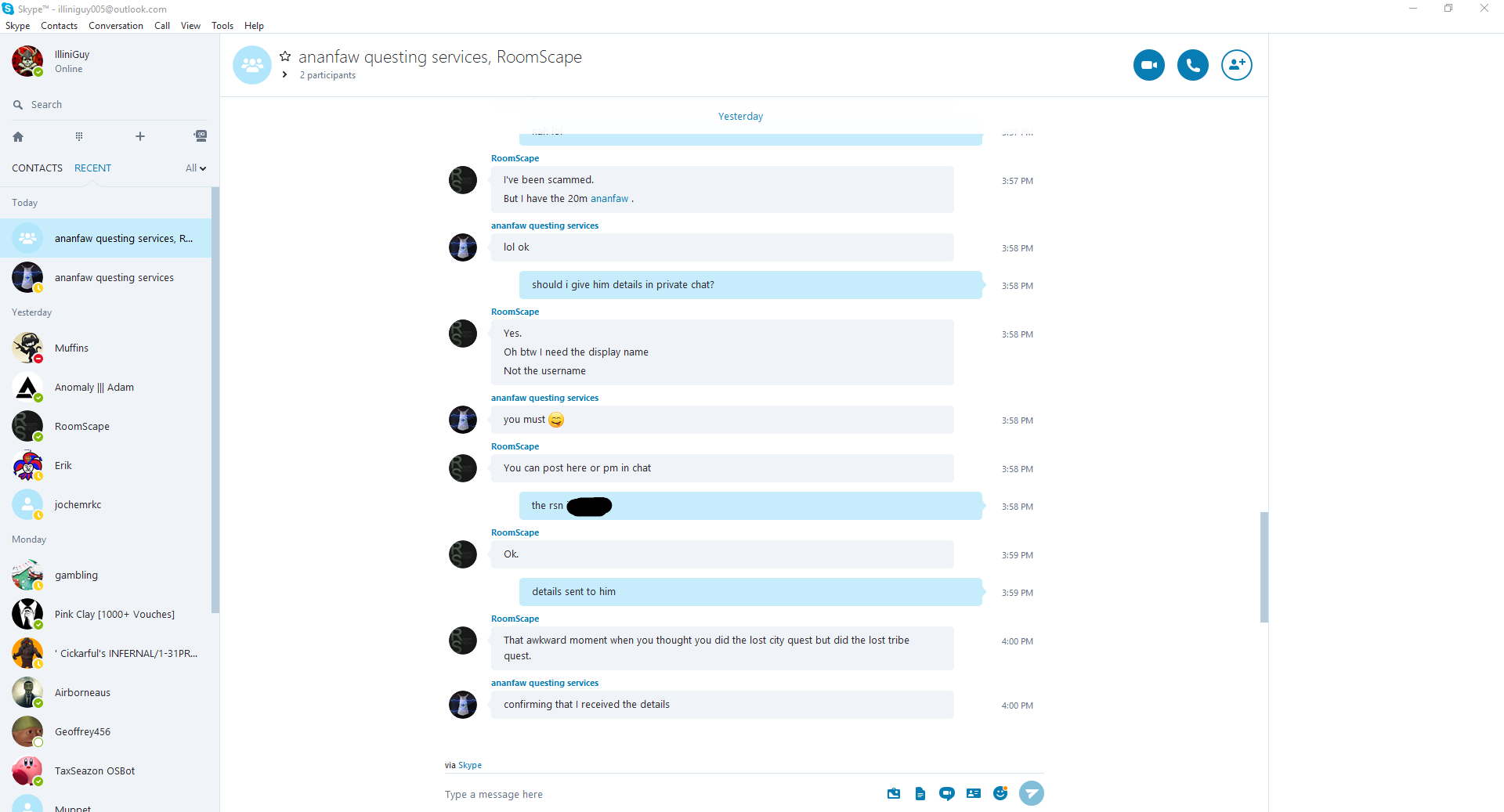
Task: Toggle favorite star for this conversation
Action: pyautogui.click(x=285, y=56)
